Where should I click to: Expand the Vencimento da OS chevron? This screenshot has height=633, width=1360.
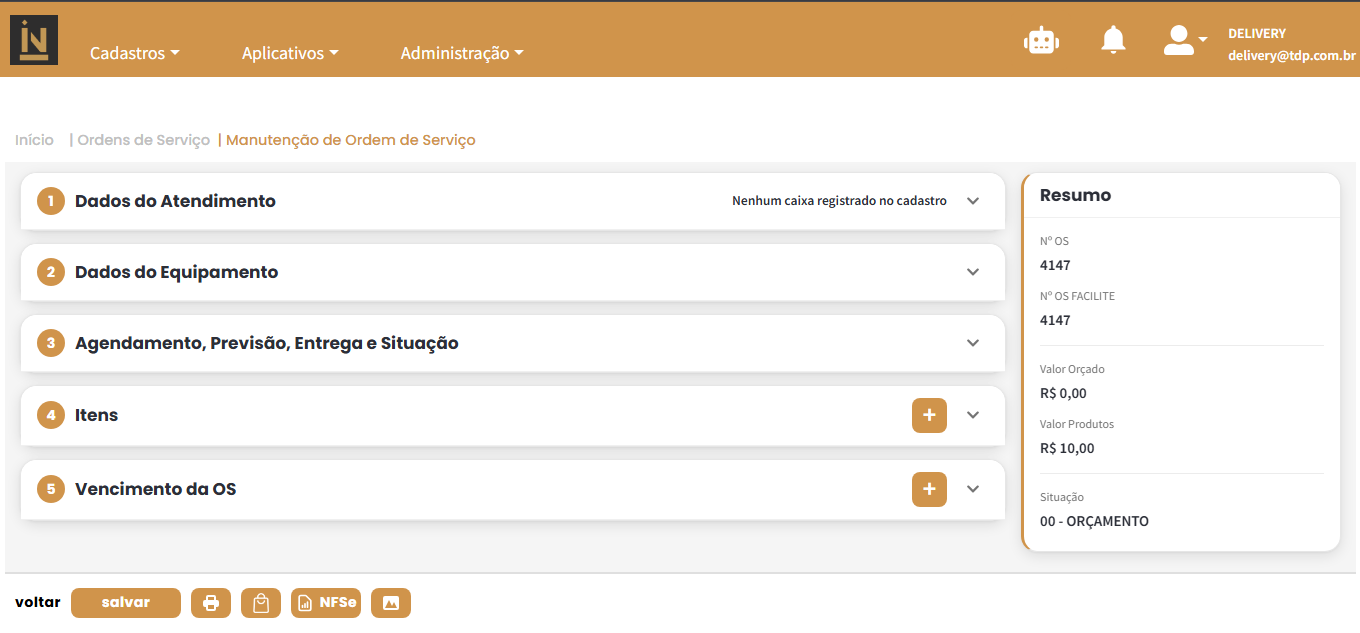pyautogui.click(x=973, y=489)
